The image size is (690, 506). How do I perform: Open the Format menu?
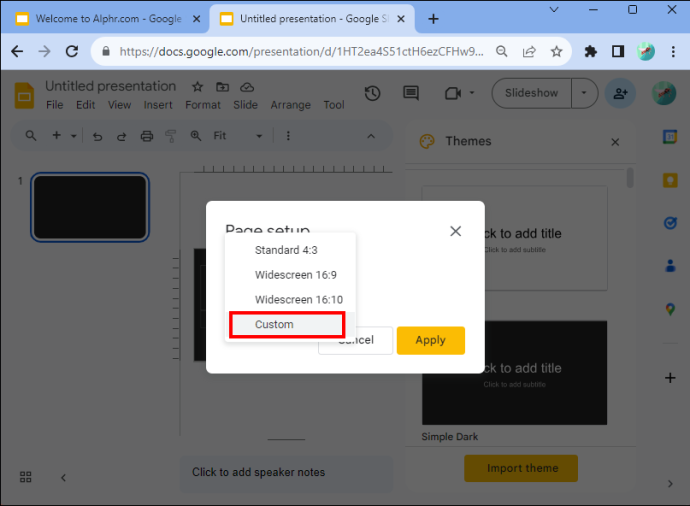202,105
